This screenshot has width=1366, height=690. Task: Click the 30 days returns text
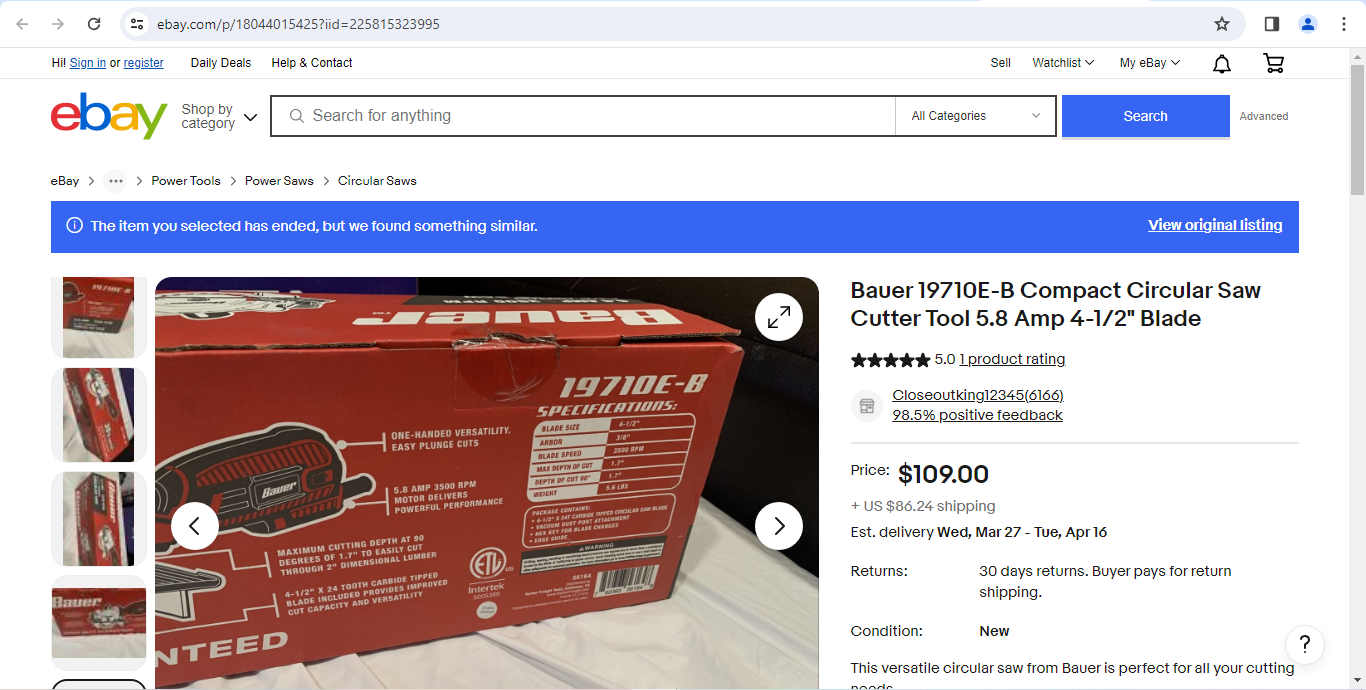(x=1105, y=582)
